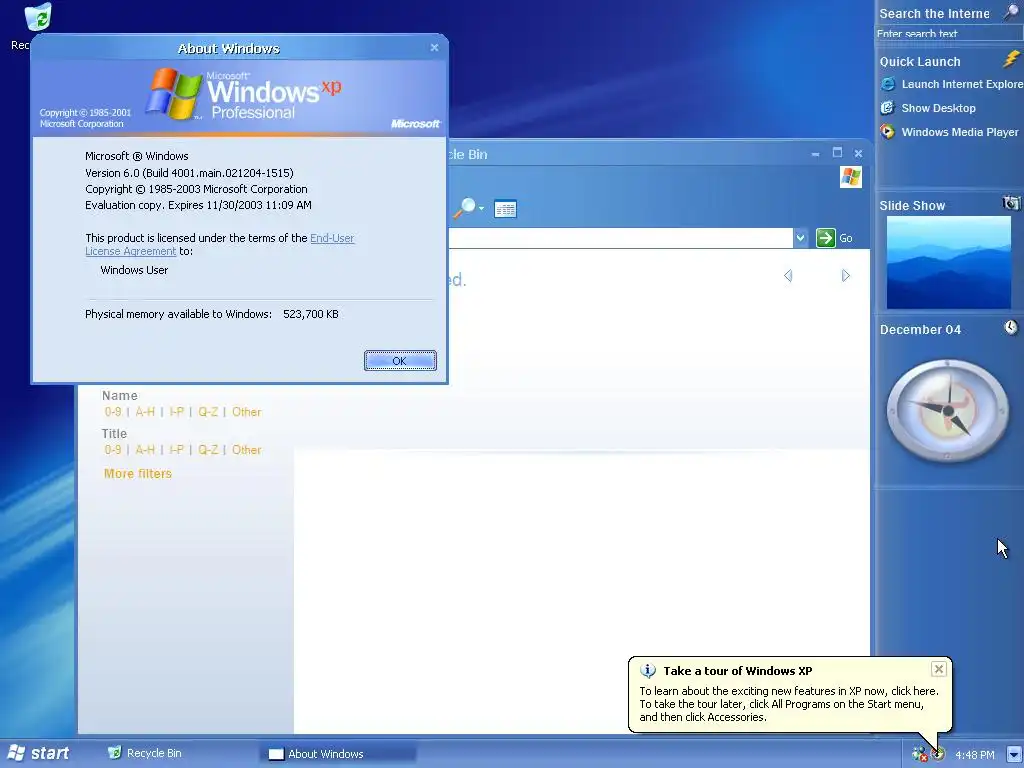Filter Name by 0-9

click(113, 412)
